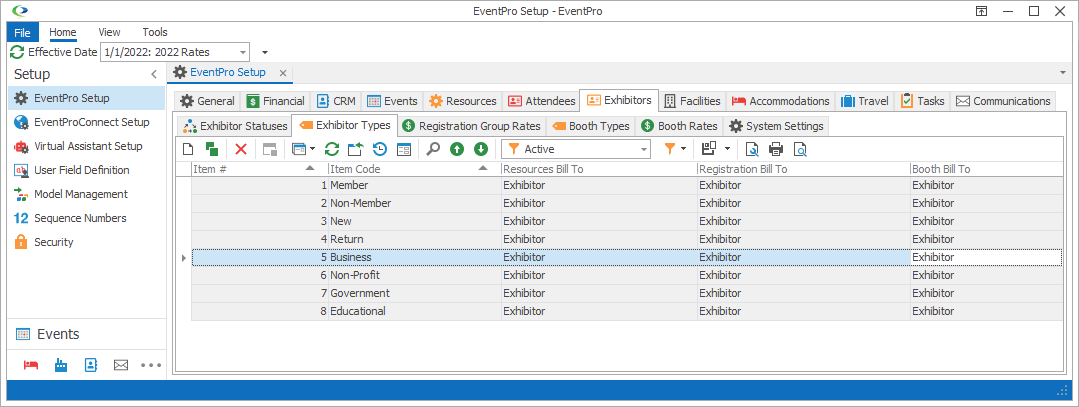Click the export folder arrow icon
The height and width of the screenshot is (407, 1079).
coord(356,149)
